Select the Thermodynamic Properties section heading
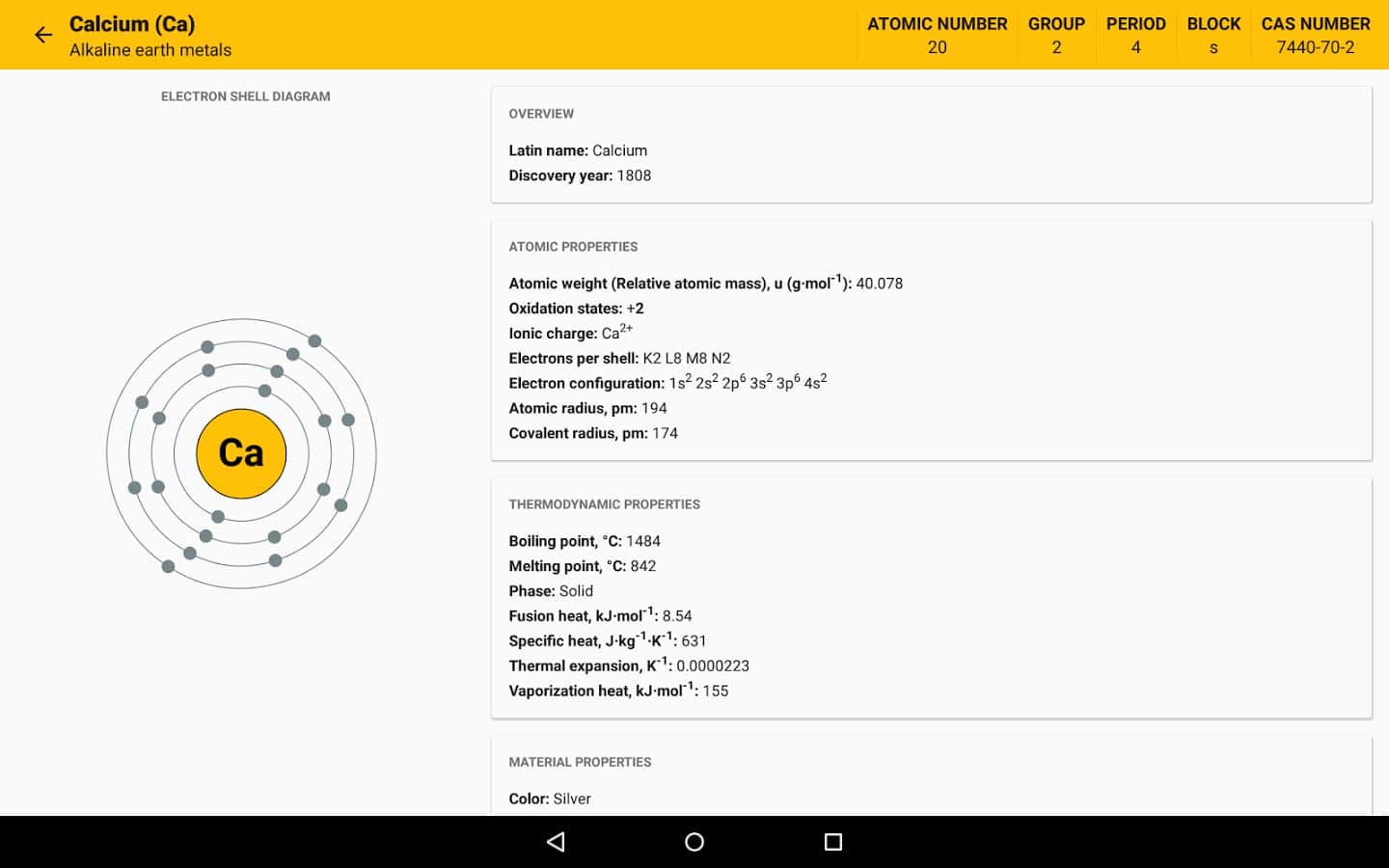Screen dimensions: 1389x868 (x=604, y=504)
